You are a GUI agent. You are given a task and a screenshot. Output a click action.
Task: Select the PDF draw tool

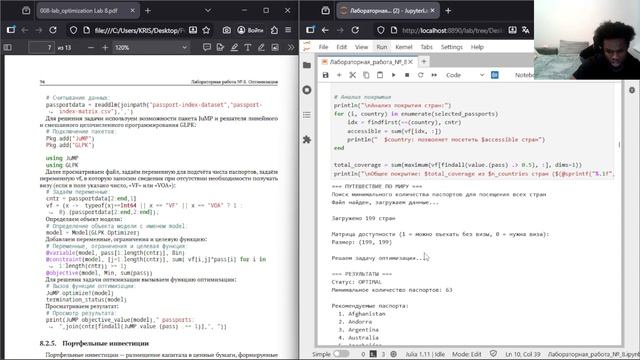[261, 48]
